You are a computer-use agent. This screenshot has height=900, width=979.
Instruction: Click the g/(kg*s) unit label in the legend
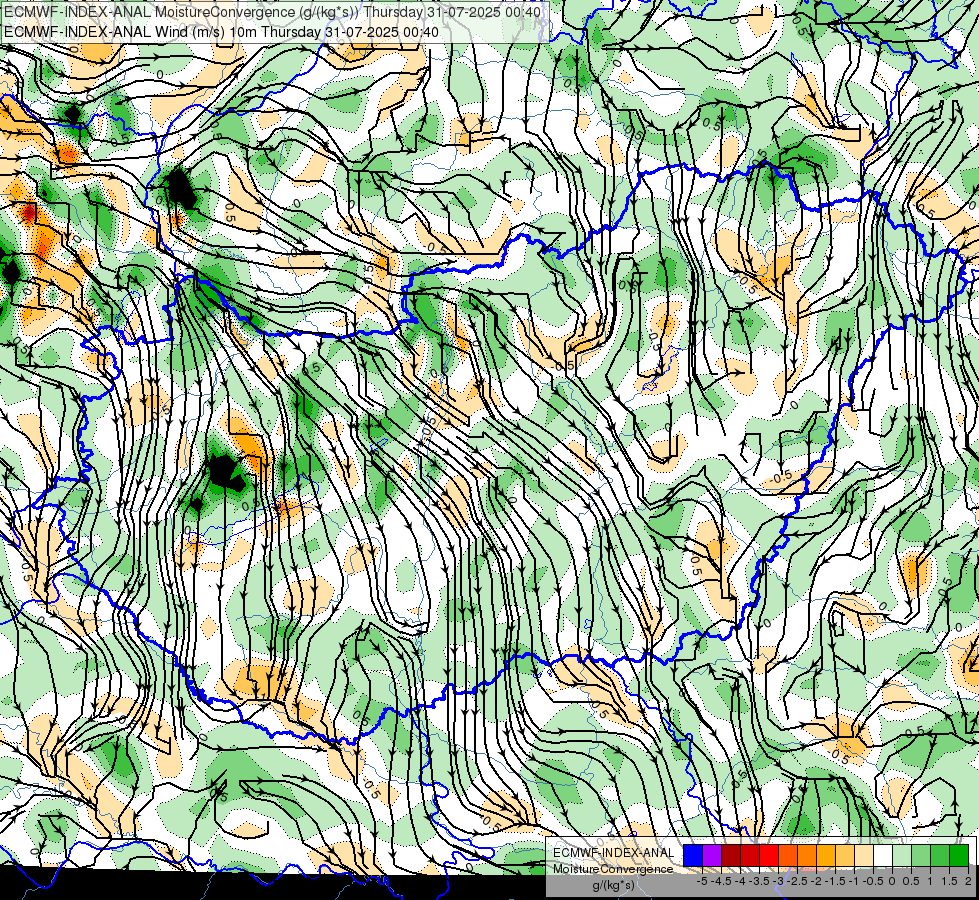pyautogui.click(x=614, y=886)
